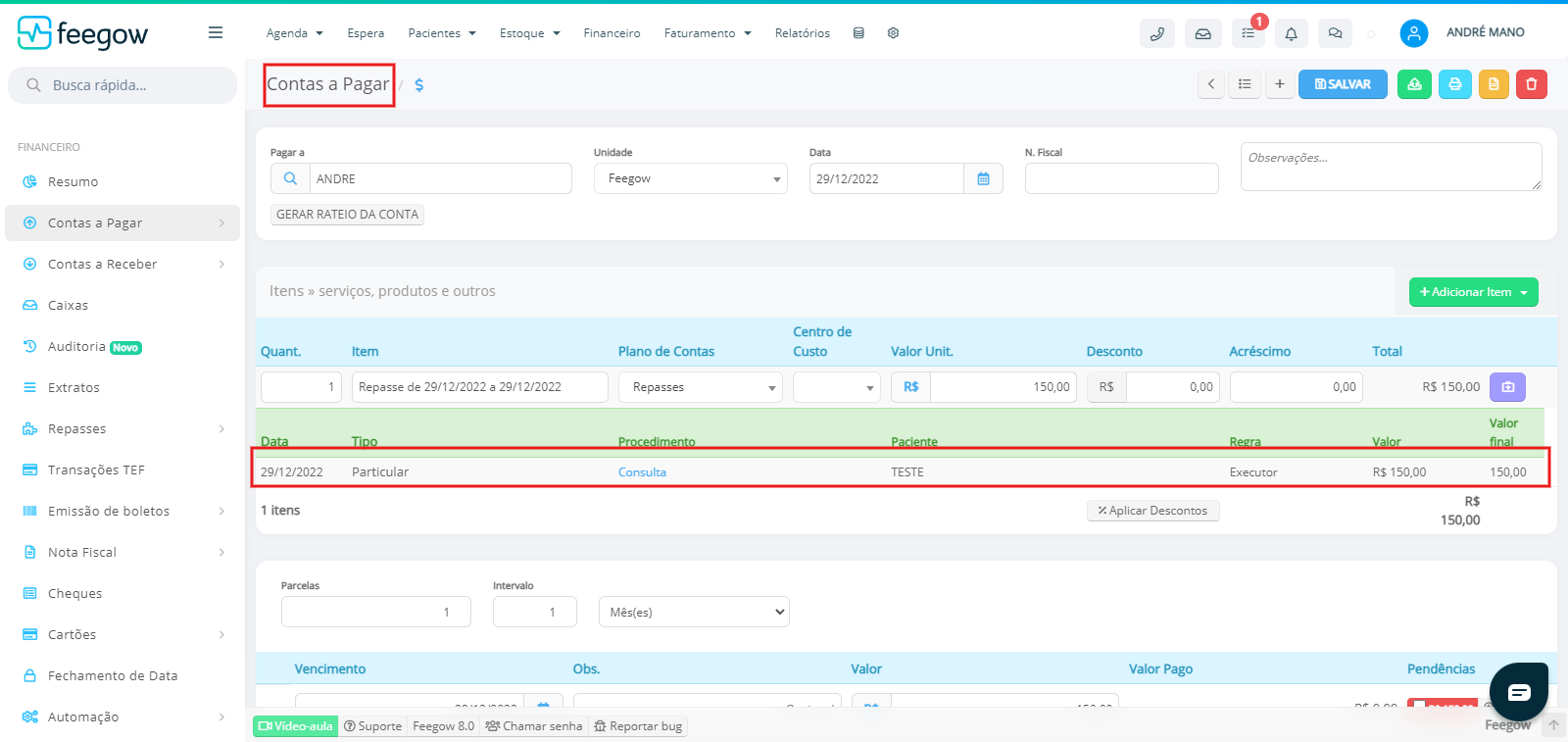
Task: Click the Reportar bug footer button
Action: [638, 726]
